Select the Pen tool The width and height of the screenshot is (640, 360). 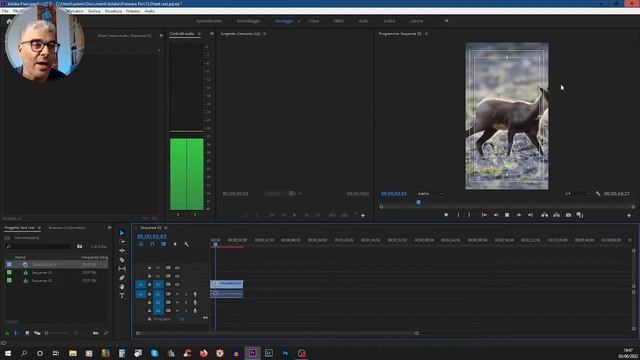click(122, 278)
